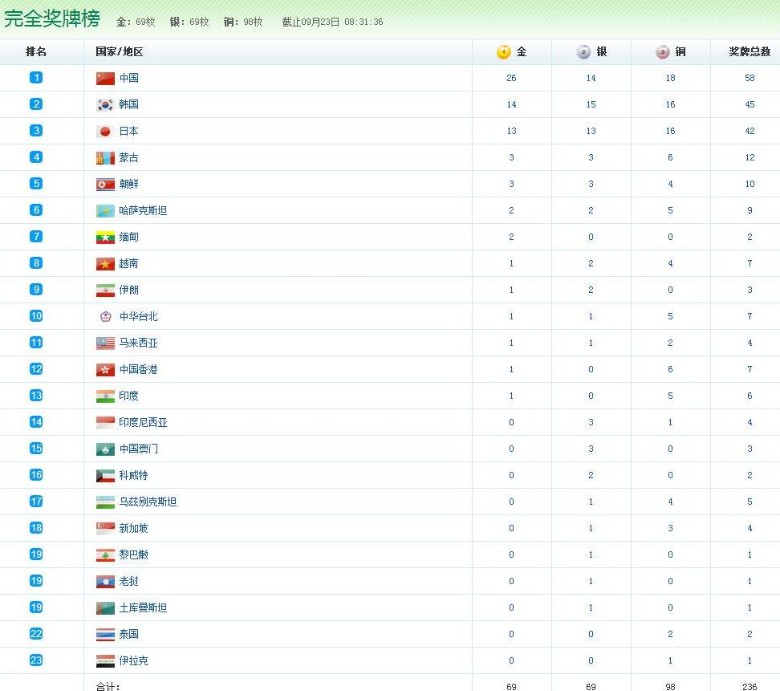The height and width of the screenshot is (691, 780).
Task: Click the India flag icon
Action: coord(105,396)
